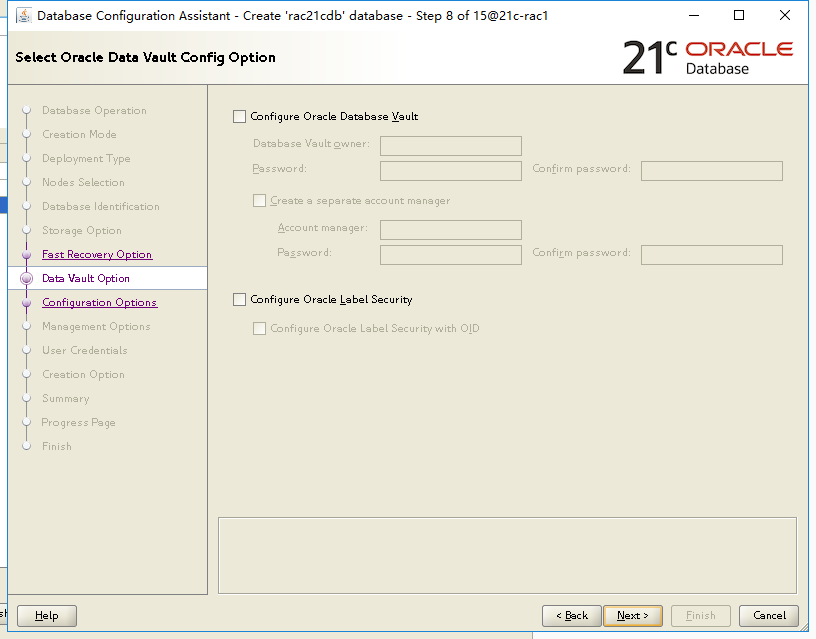This screenshot has height=639, width=816.
Task: Focus the Account manager name field
Action: click(451, 229)
